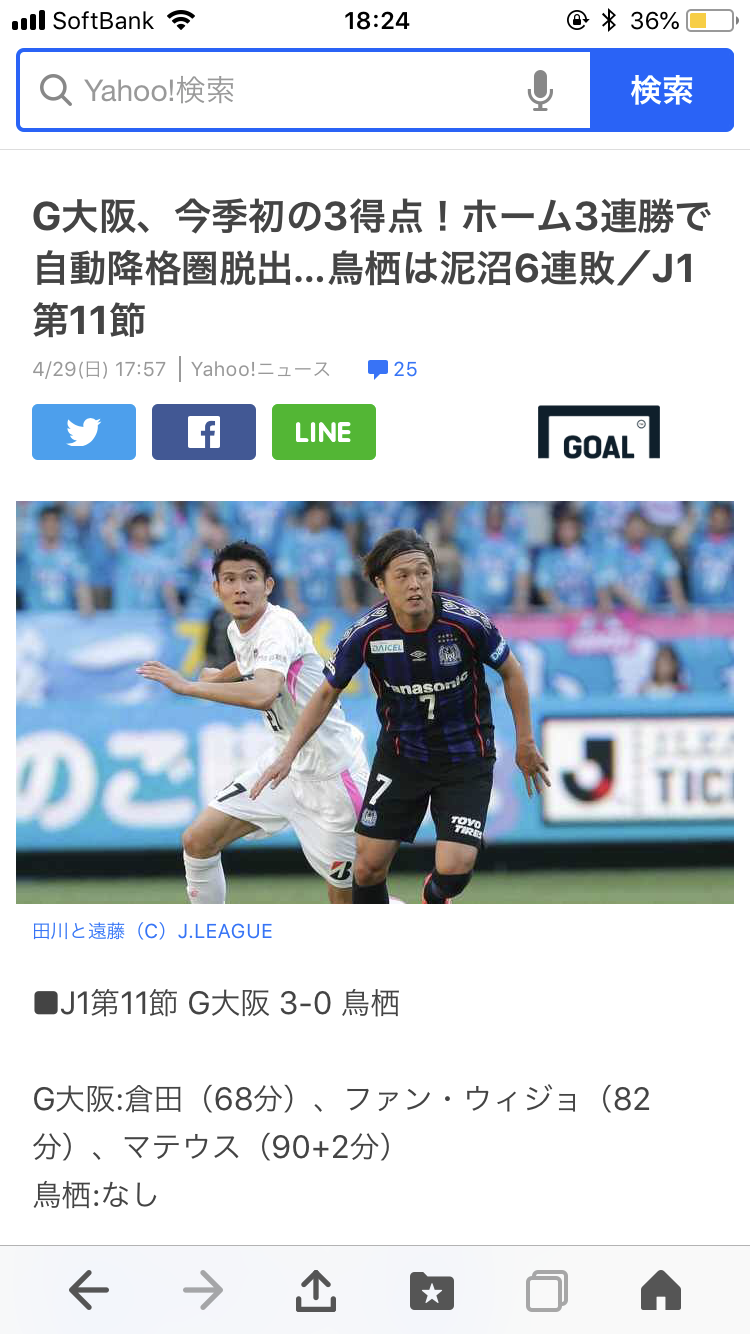Open the soccer match photo

coord(375,702)
